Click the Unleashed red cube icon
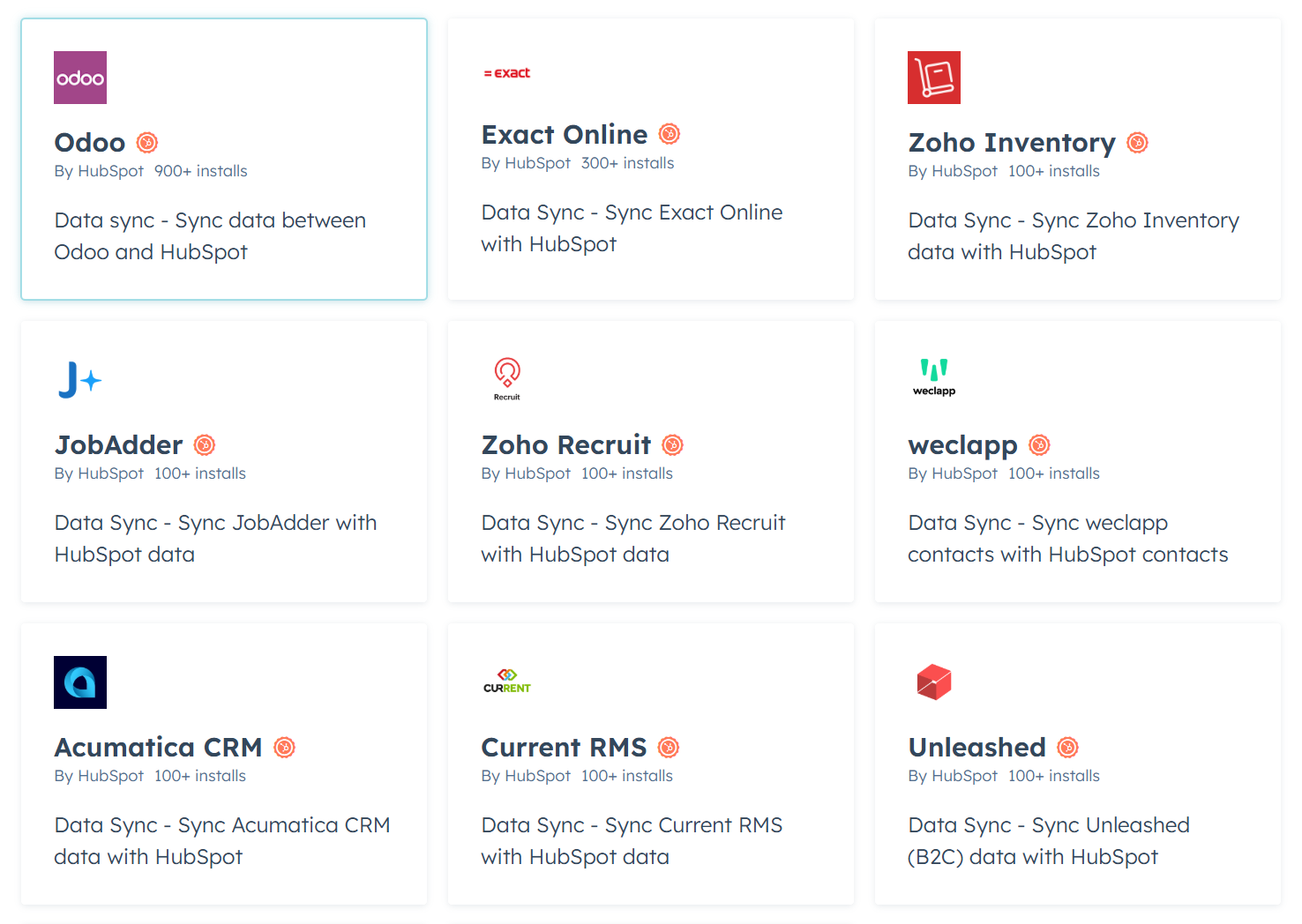 (933, 682)
